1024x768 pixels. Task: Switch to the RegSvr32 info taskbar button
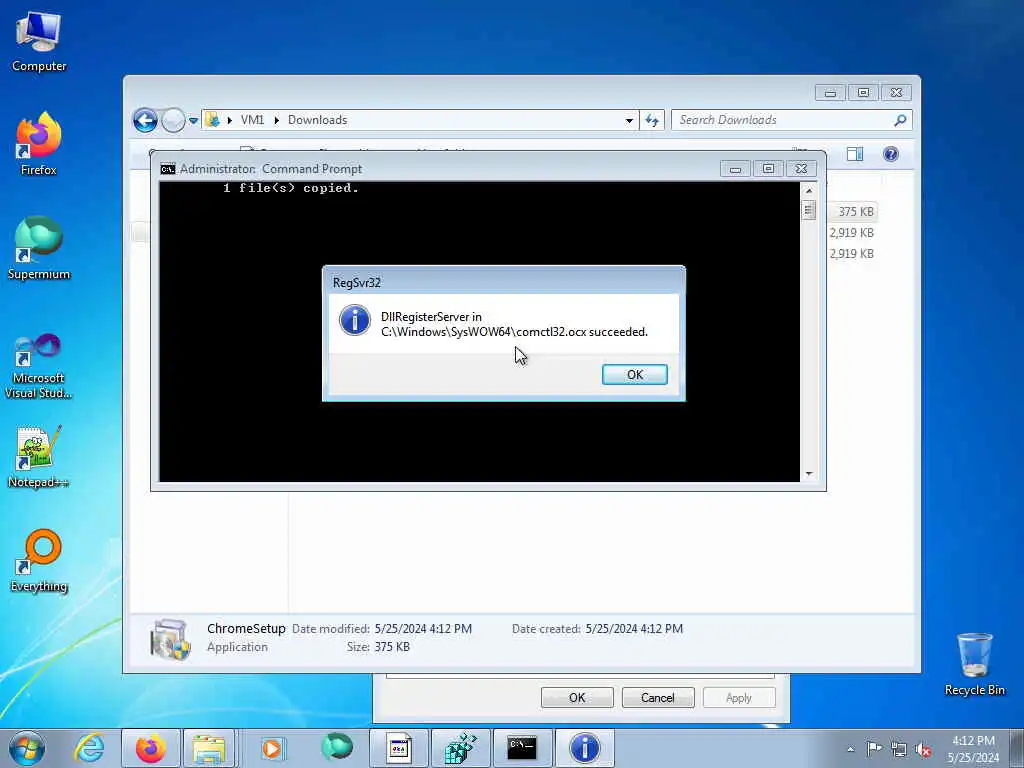click(x=584, y=748)
